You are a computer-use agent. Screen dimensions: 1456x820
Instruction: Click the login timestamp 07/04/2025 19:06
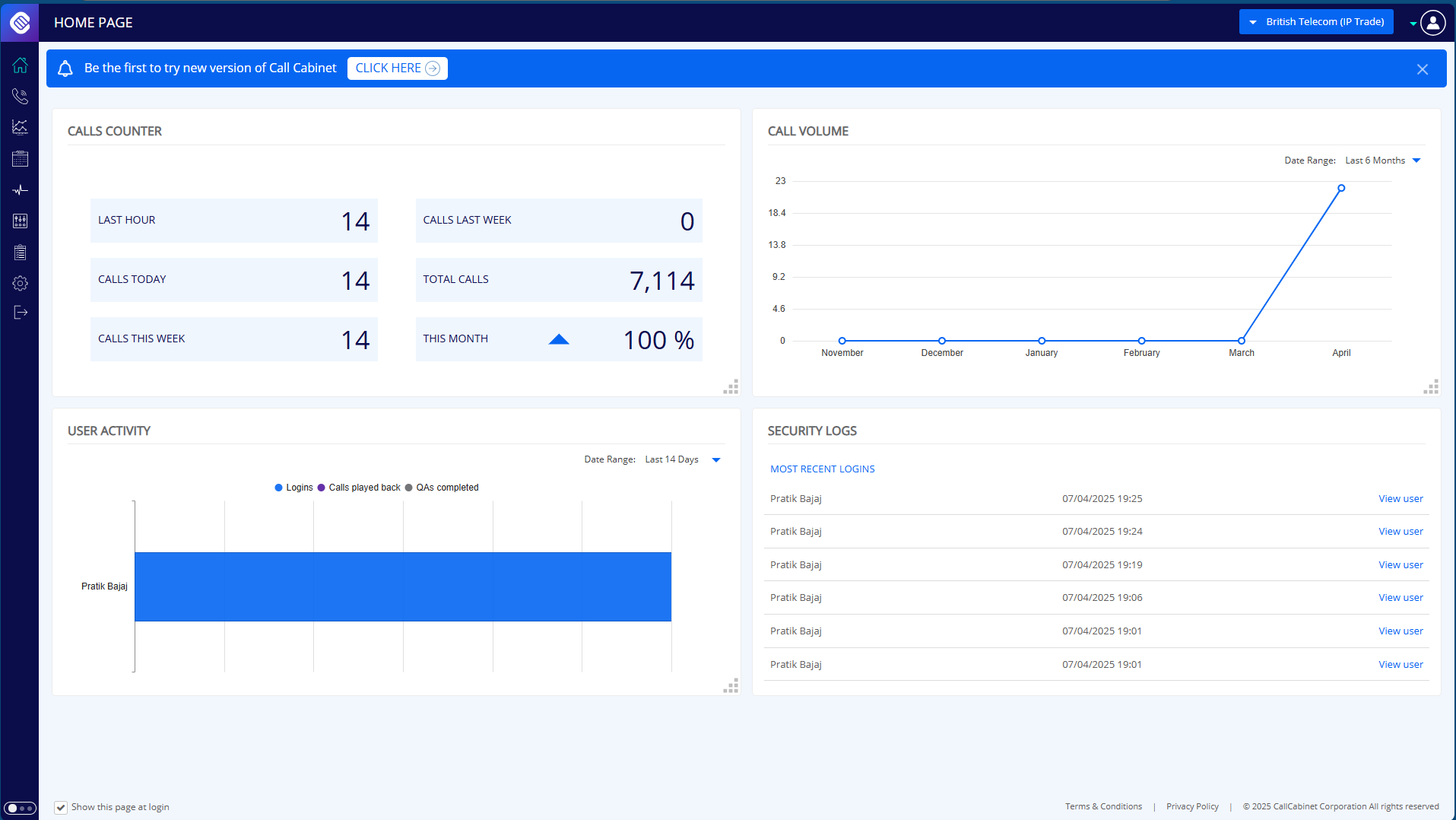point(1102,598)
